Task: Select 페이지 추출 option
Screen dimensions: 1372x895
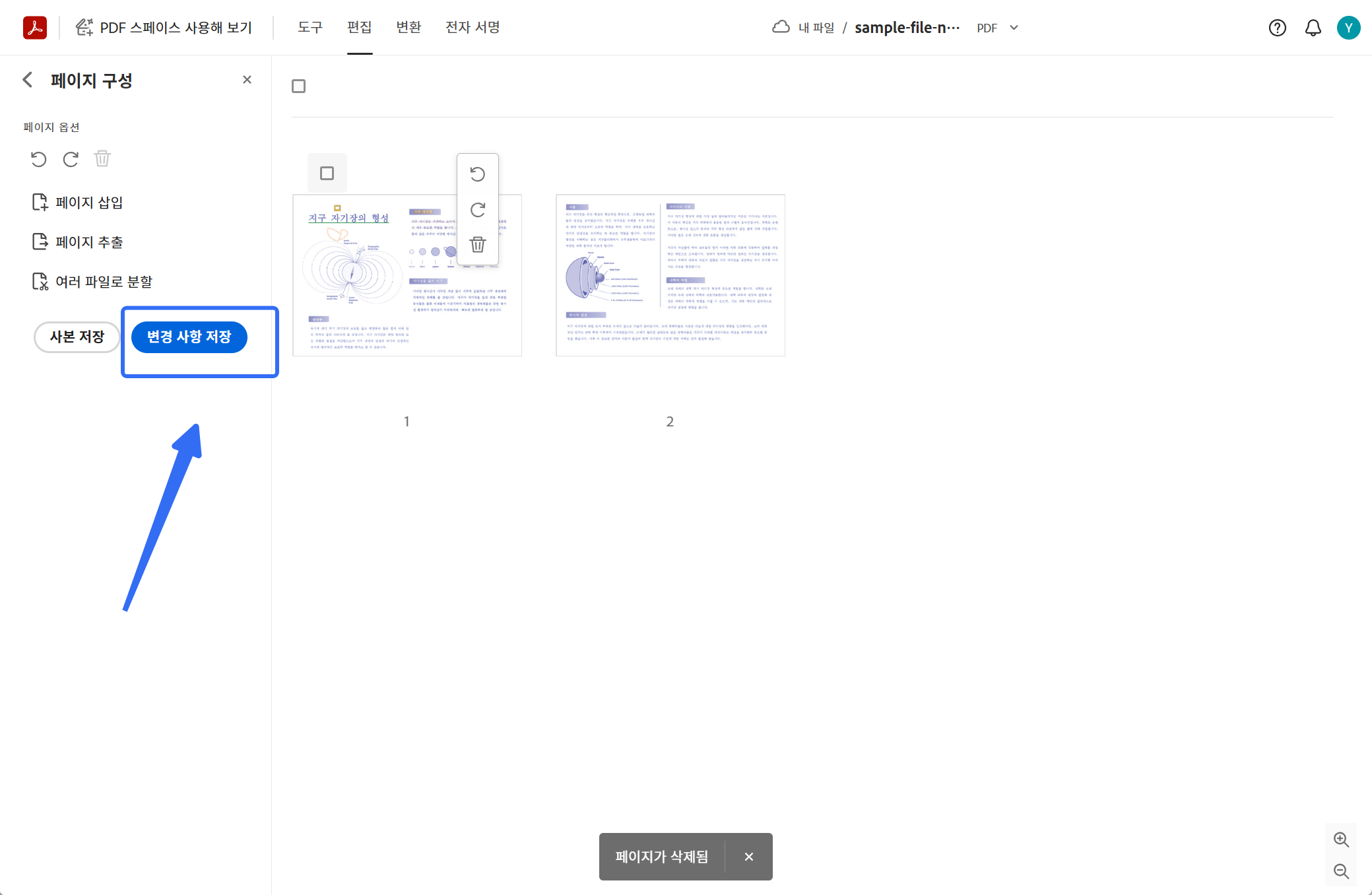Action: pyautogui.click(x=78, y=242)
